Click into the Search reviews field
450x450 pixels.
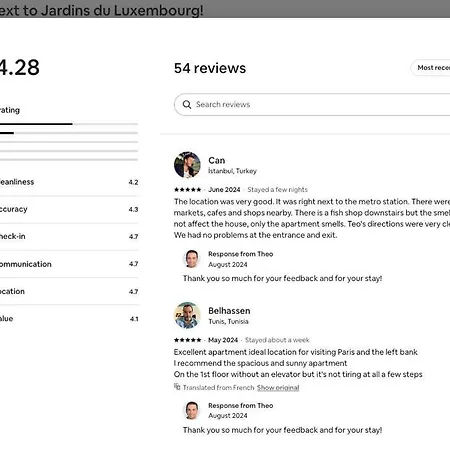(x=312, y=105)
